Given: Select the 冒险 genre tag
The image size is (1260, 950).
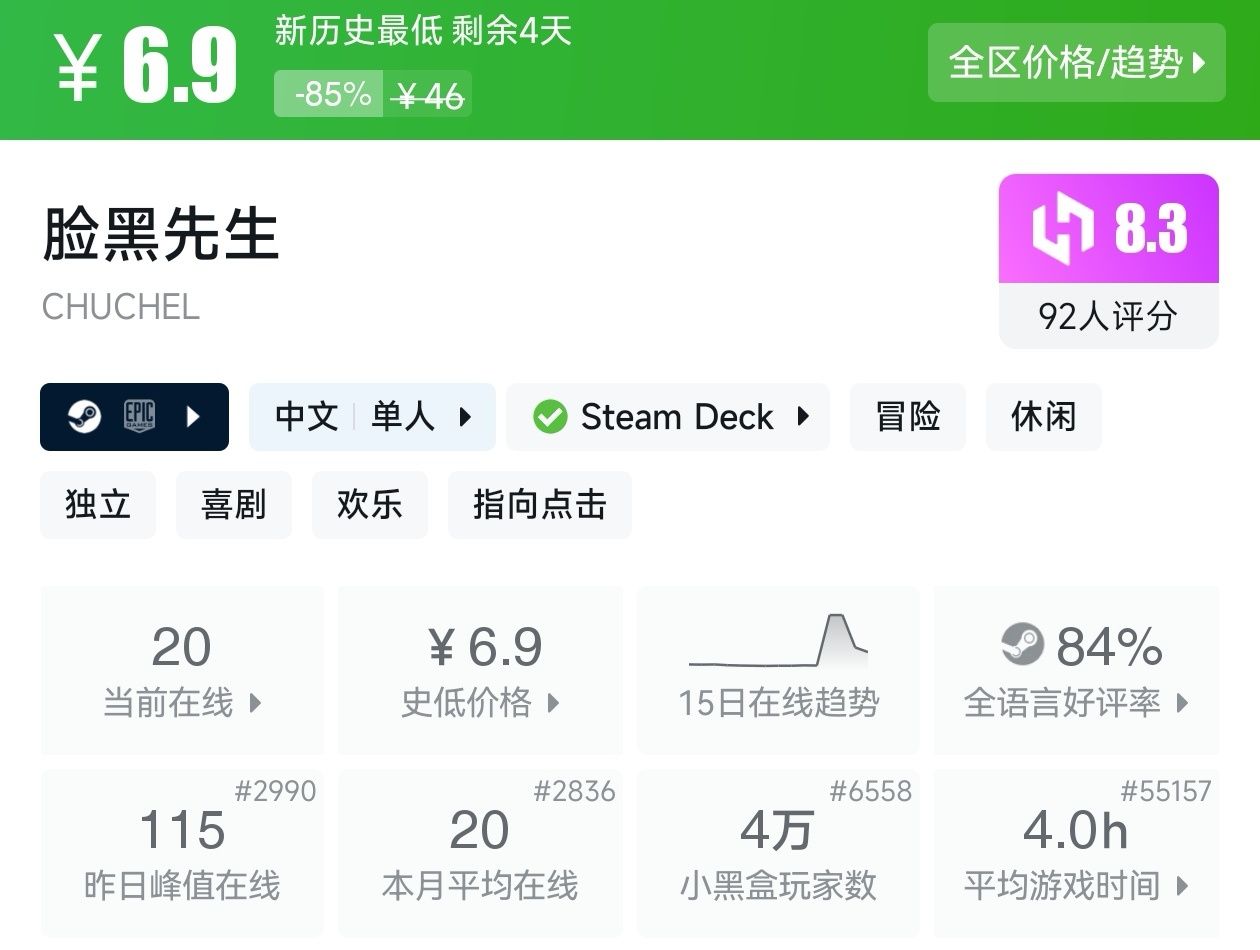Looking at the screenshot, I should pos(908,417).
